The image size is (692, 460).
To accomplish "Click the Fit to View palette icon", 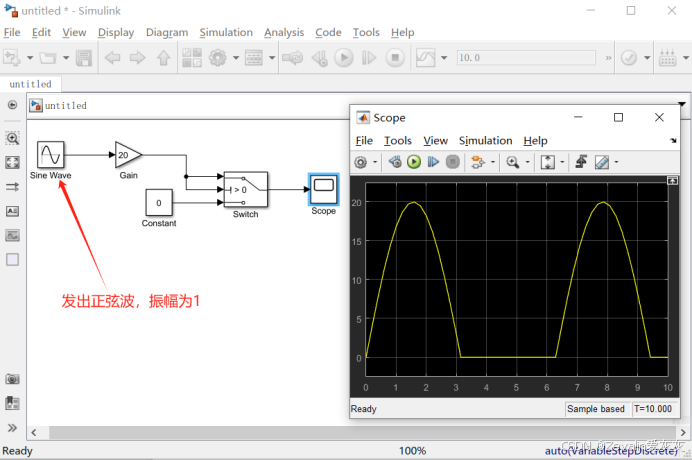I will click(x=12, y=162).
